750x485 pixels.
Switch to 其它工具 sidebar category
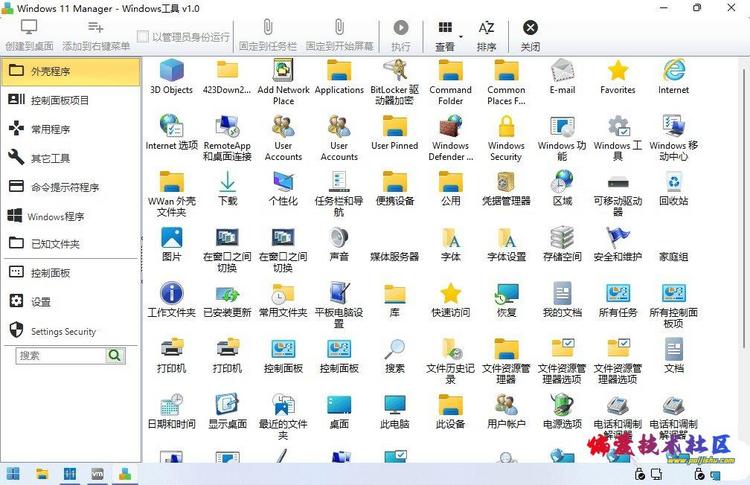point(71,158)
